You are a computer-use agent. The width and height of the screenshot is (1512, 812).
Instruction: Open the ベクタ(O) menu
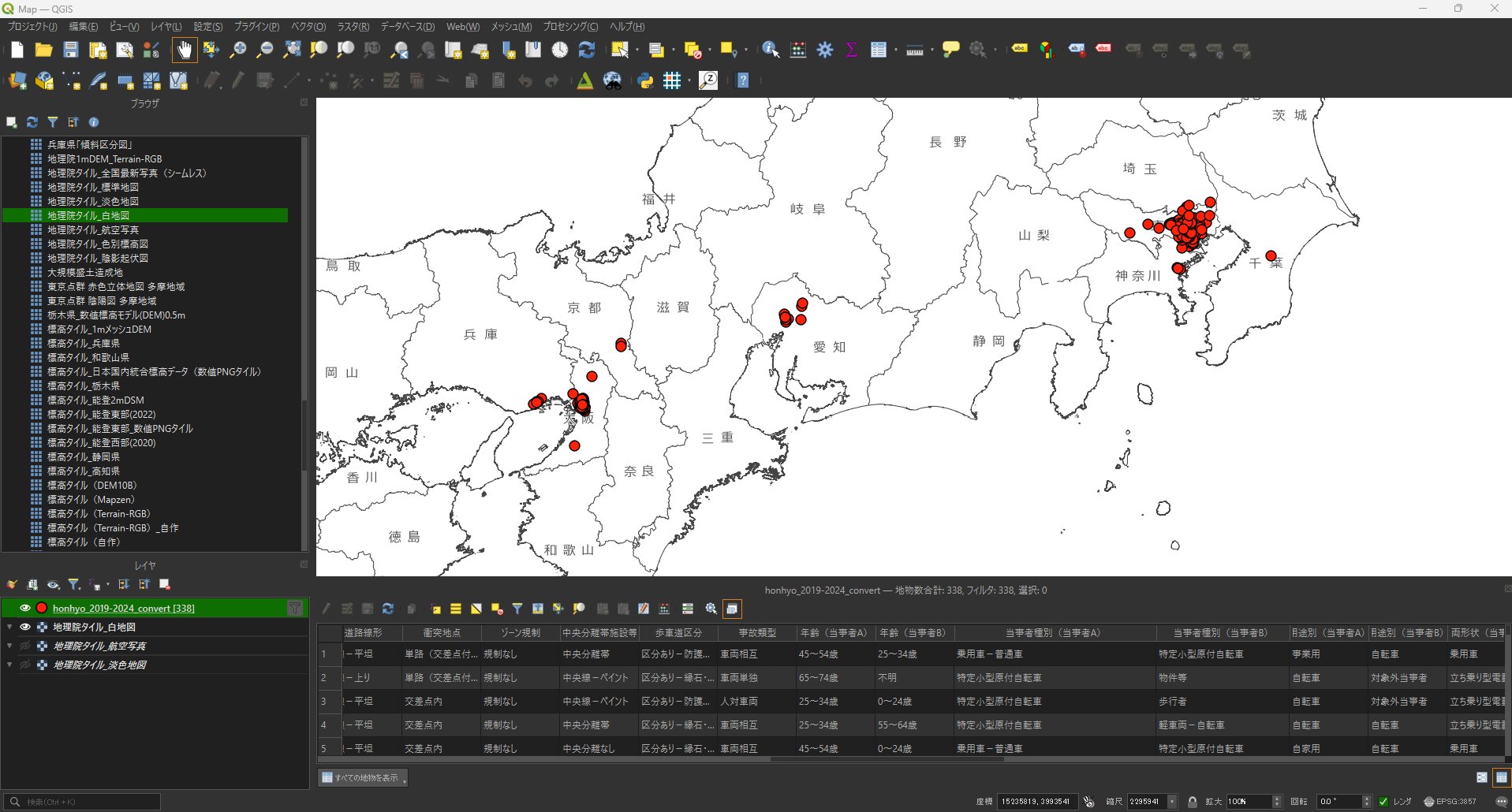tap(308, 27)
